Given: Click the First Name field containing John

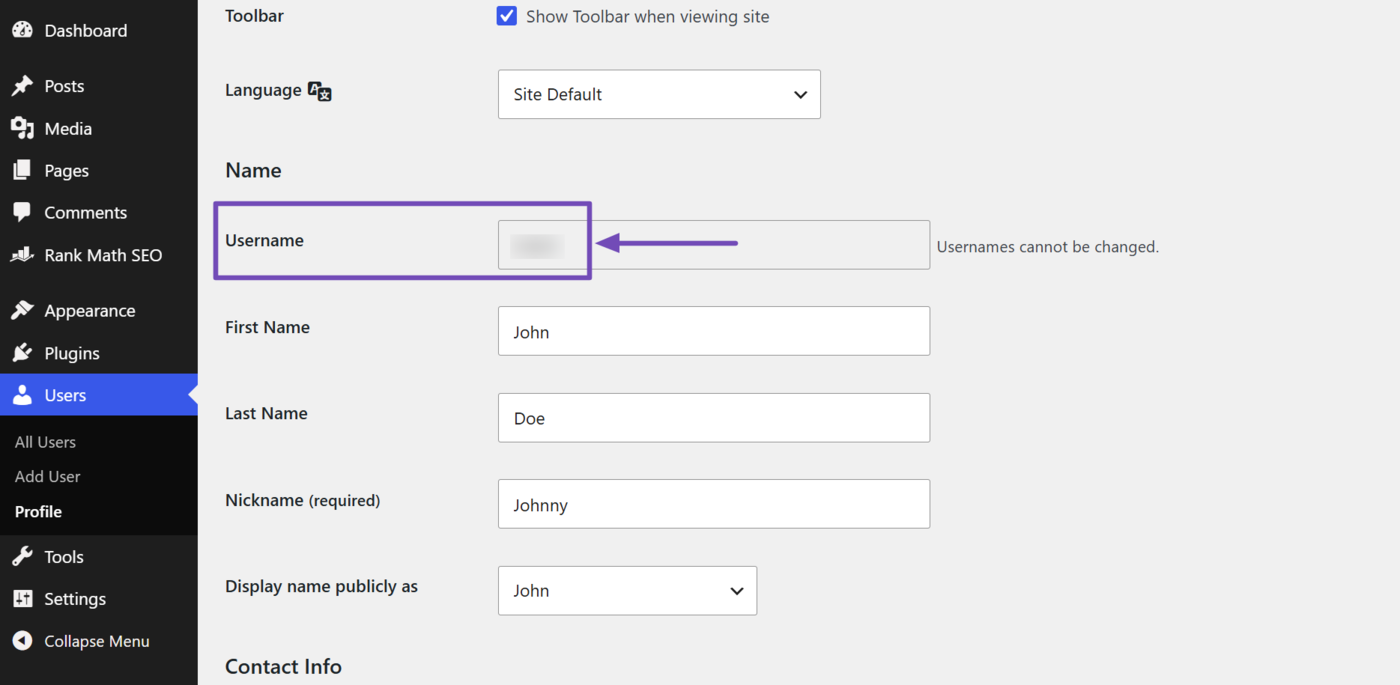Looking at the screenshot, I should [714, 331].
